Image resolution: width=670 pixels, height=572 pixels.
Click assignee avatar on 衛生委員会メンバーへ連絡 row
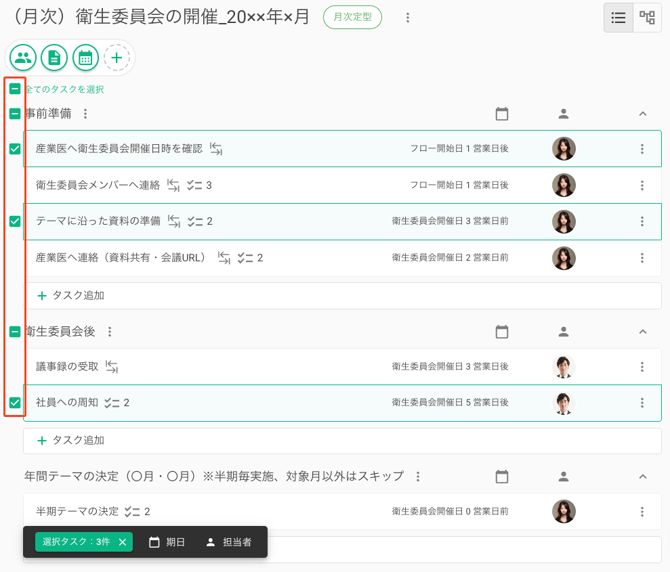(x=564, y=185)
